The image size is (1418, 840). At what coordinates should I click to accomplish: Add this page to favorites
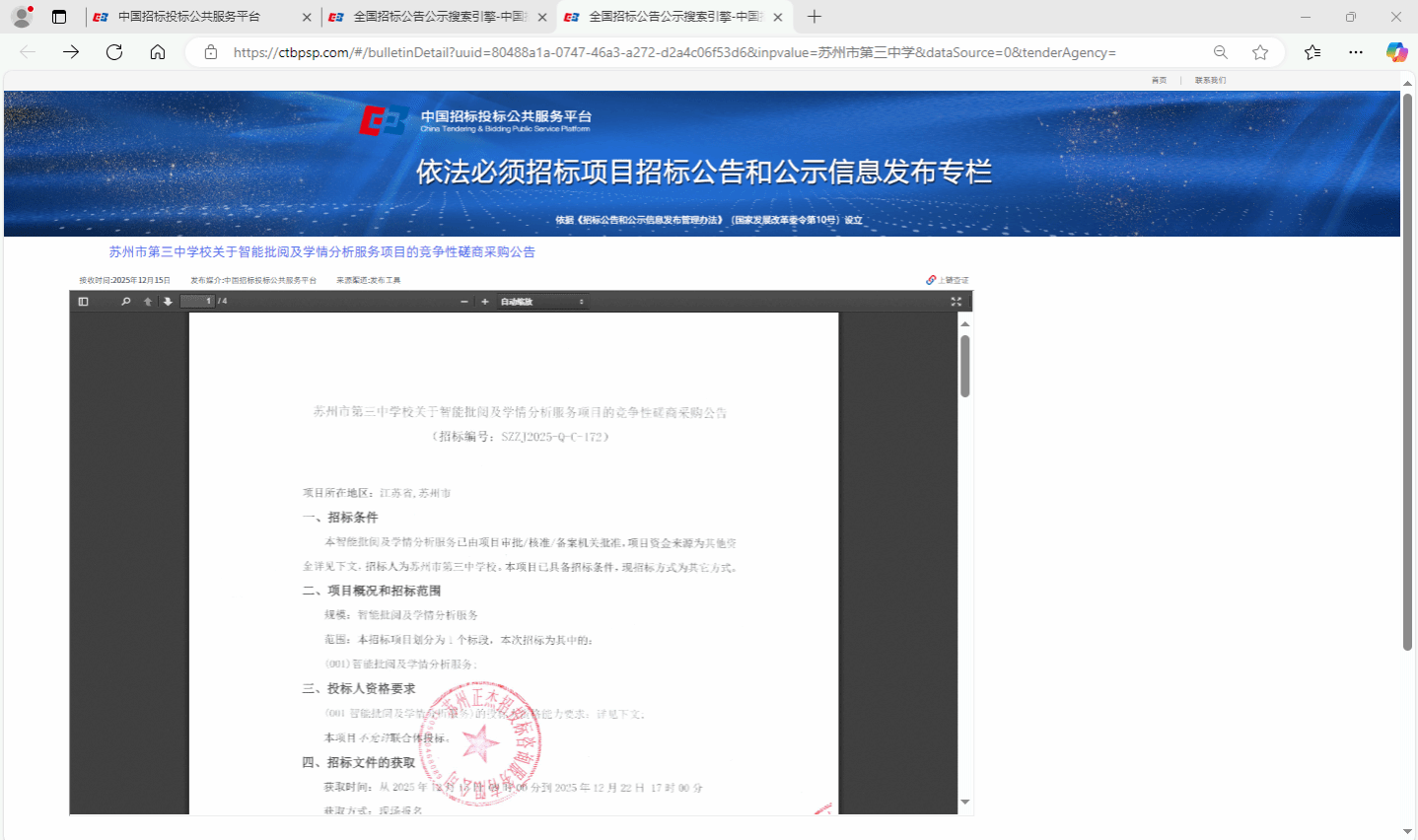click(1260, 52)
